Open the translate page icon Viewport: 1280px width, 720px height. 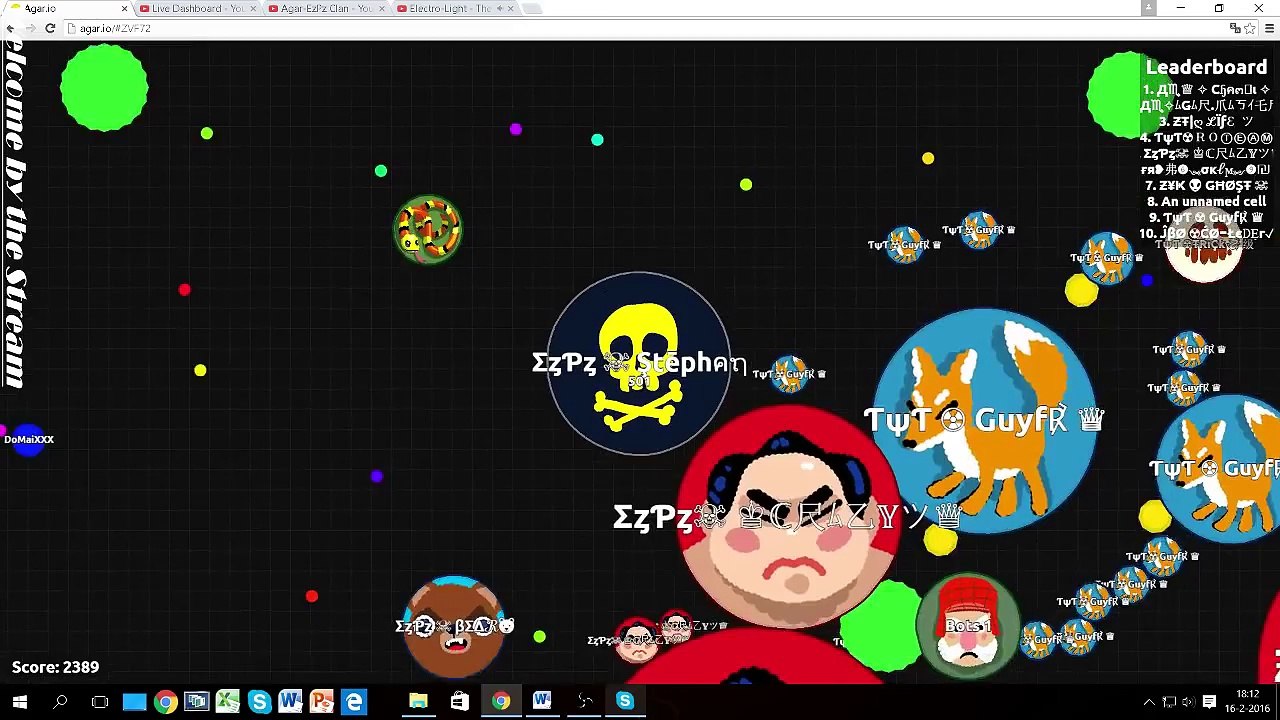tap(1235, 28)
